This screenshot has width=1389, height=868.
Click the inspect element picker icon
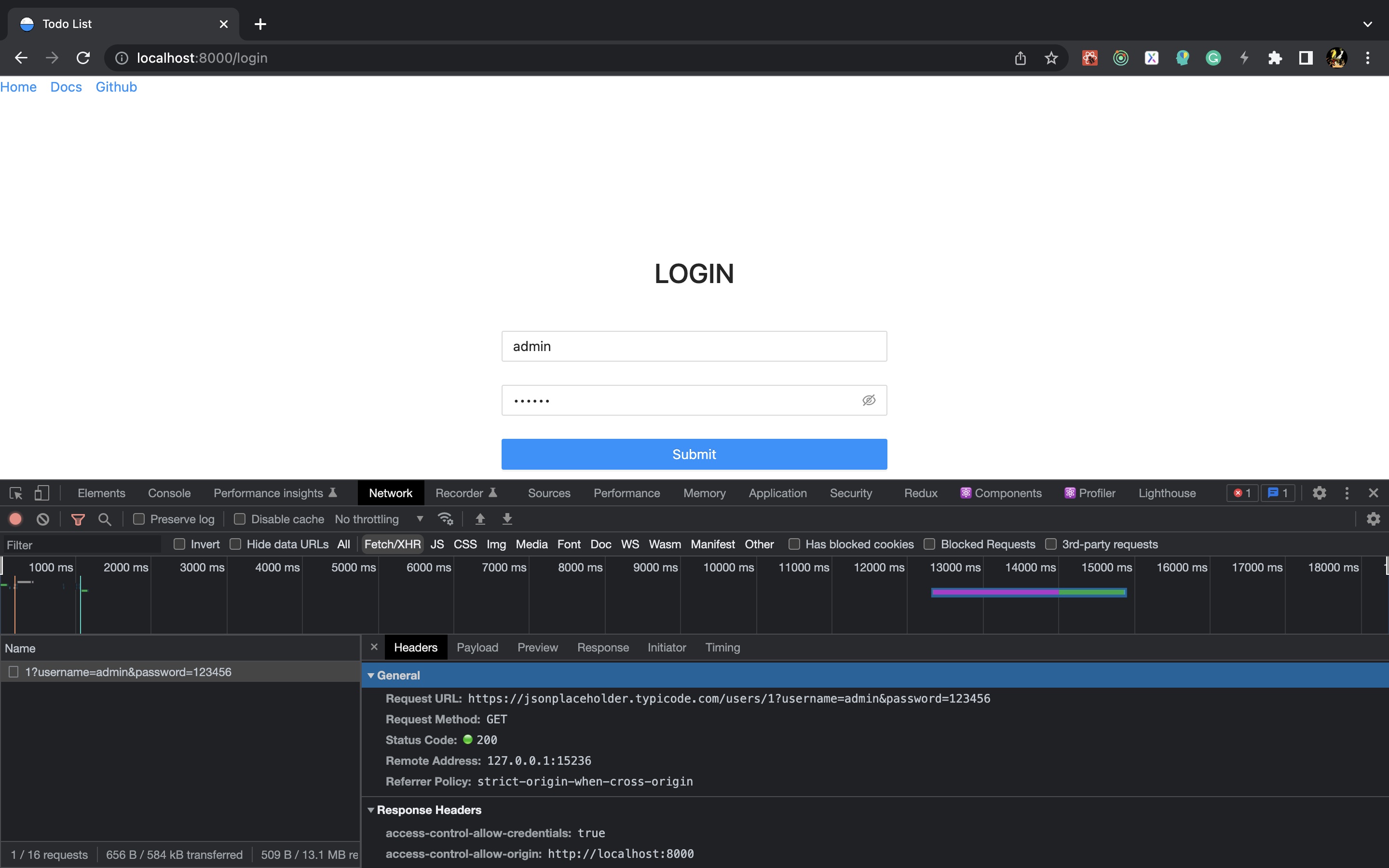point(15,493)
